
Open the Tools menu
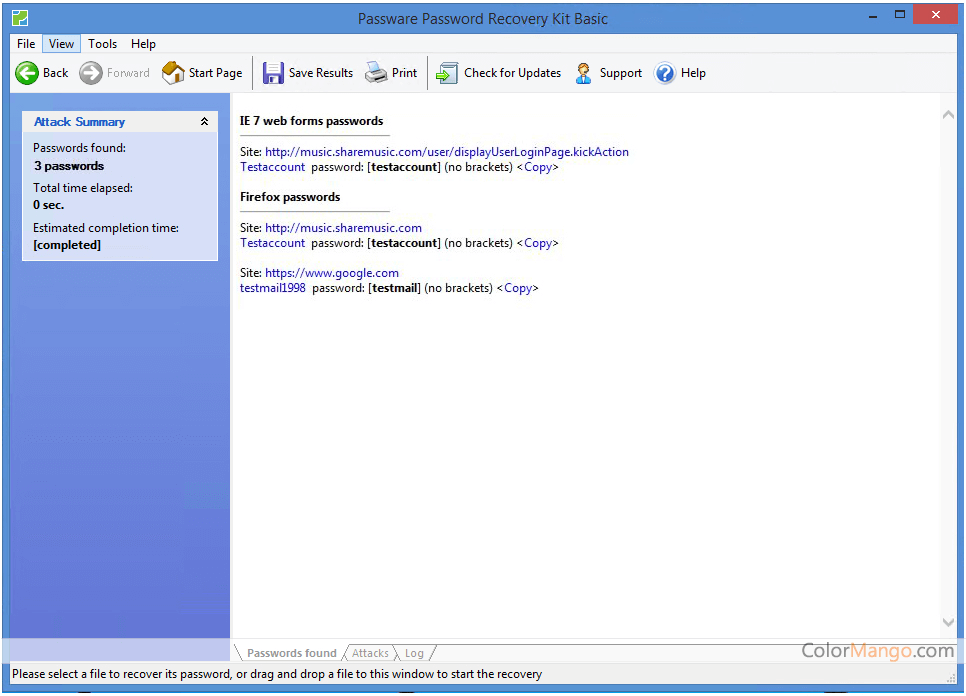pyautogui.click(x=102, y=44)
